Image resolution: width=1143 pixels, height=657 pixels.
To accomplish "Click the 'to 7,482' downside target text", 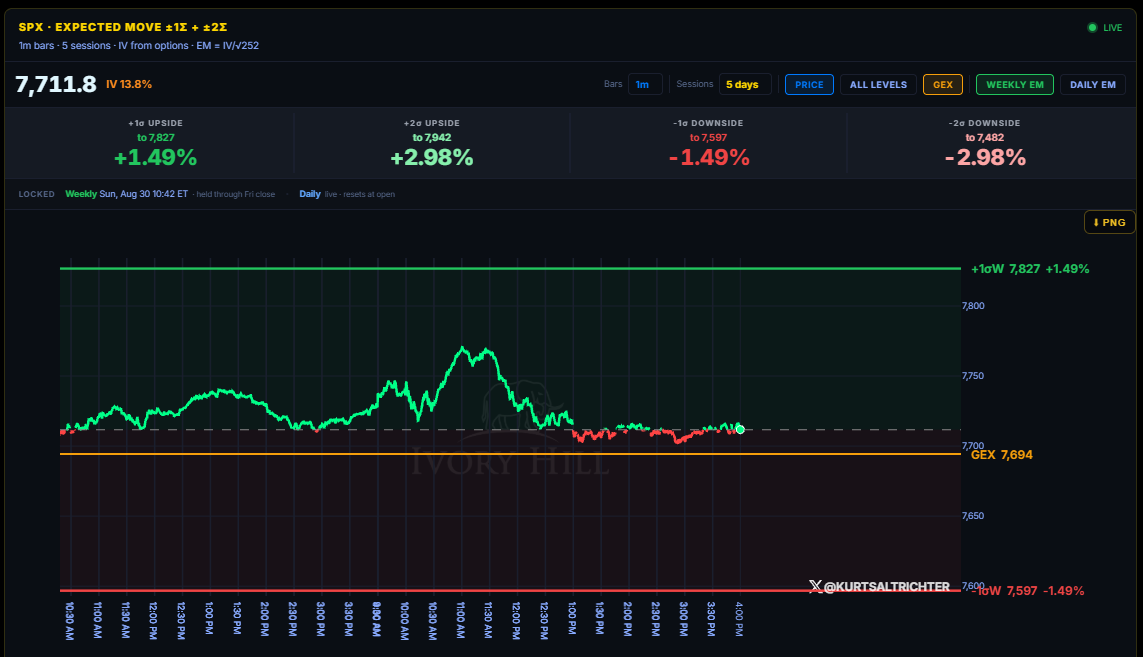I will pyautogui.click(x=985, y=137).
